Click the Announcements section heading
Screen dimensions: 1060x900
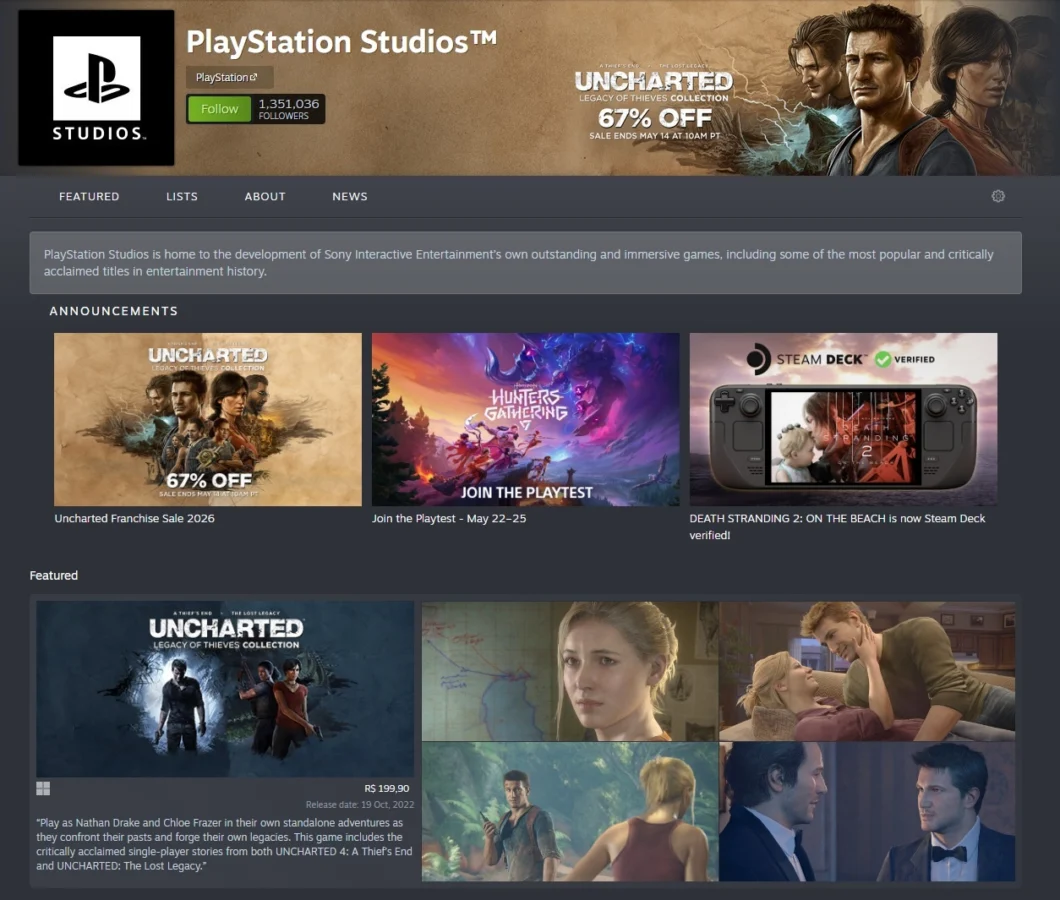tap(114, 311)
